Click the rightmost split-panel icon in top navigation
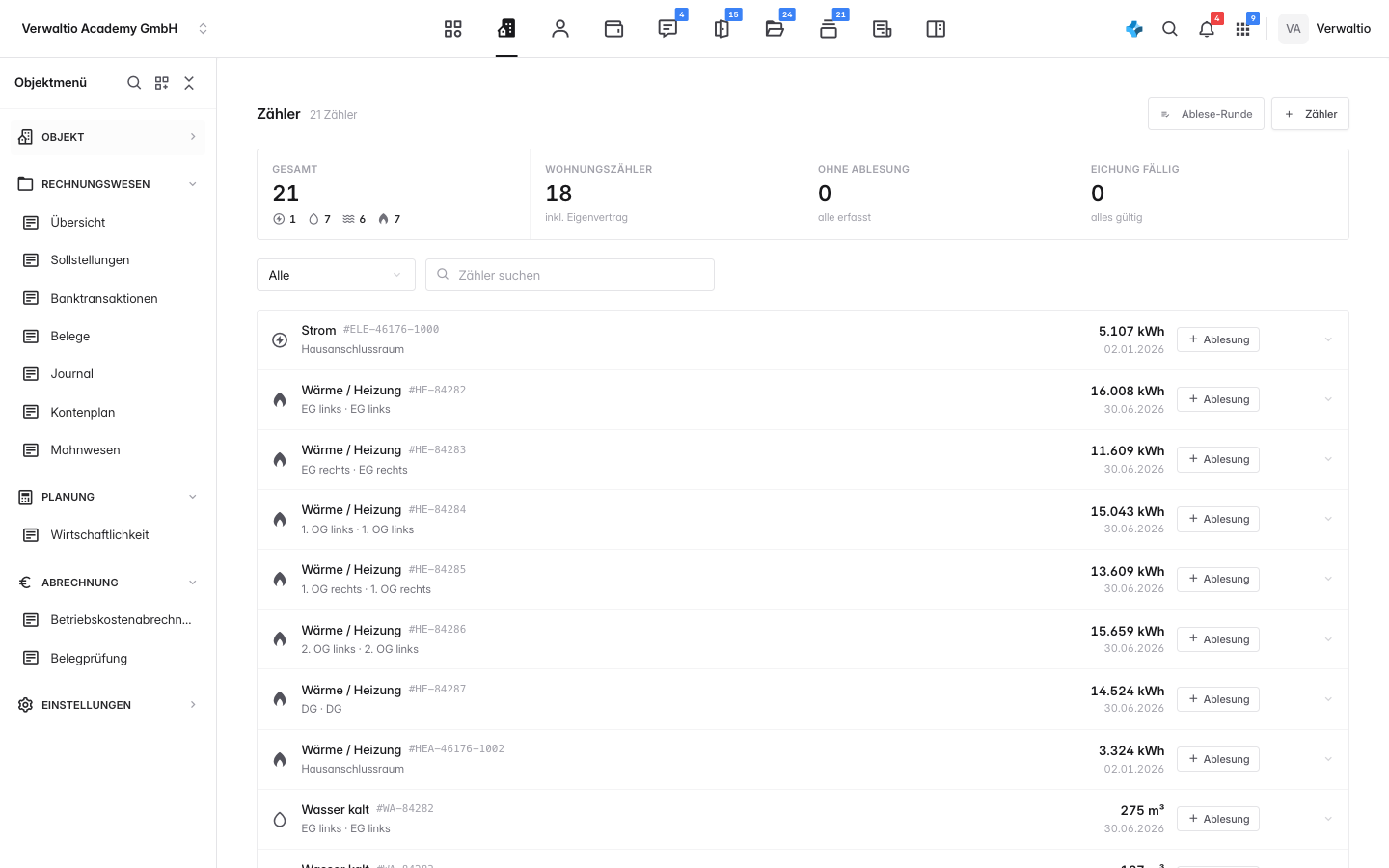 pos(936,29)
